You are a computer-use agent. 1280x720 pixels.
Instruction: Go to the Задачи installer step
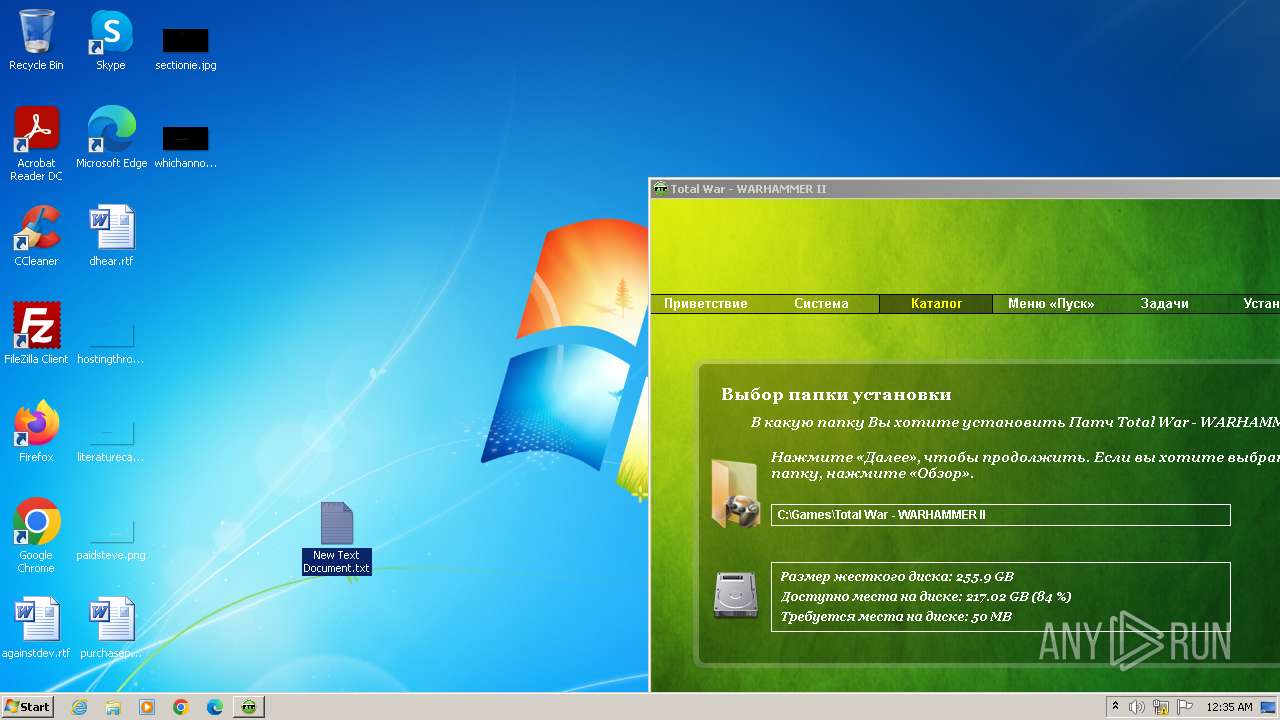point(1165,304)
